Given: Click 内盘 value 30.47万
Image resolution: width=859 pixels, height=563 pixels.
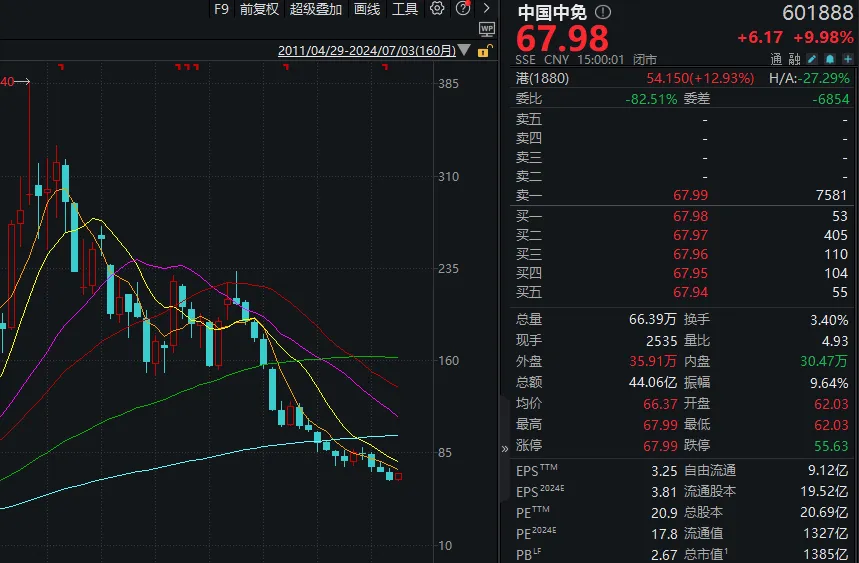Looking at the screenshot, I should coord(823,361).
